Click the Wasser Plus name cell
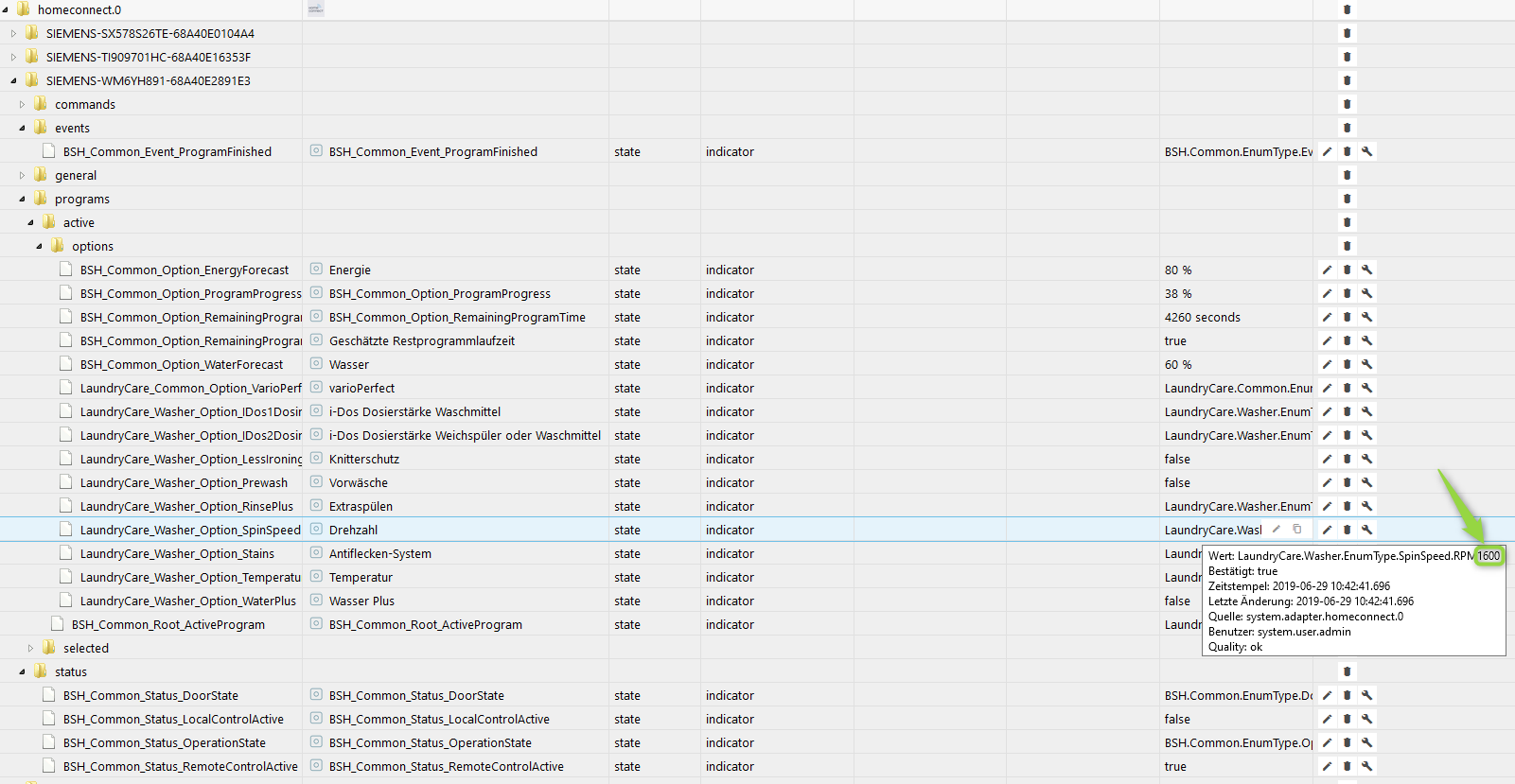This screenshot has width=1515, height=784. pyautogui.click(x=361, y=601)
